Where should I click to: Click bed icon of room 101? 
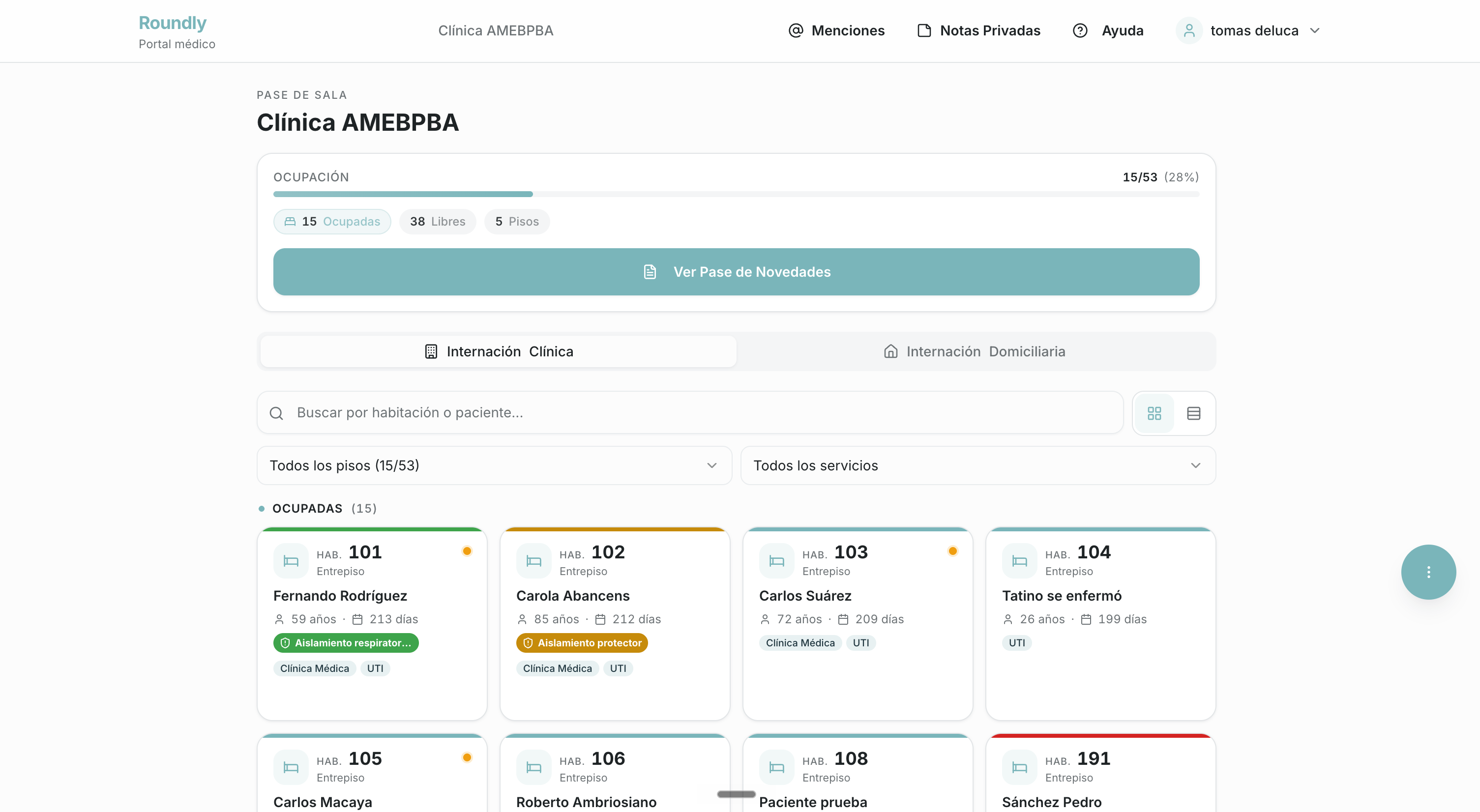(291, 560)
